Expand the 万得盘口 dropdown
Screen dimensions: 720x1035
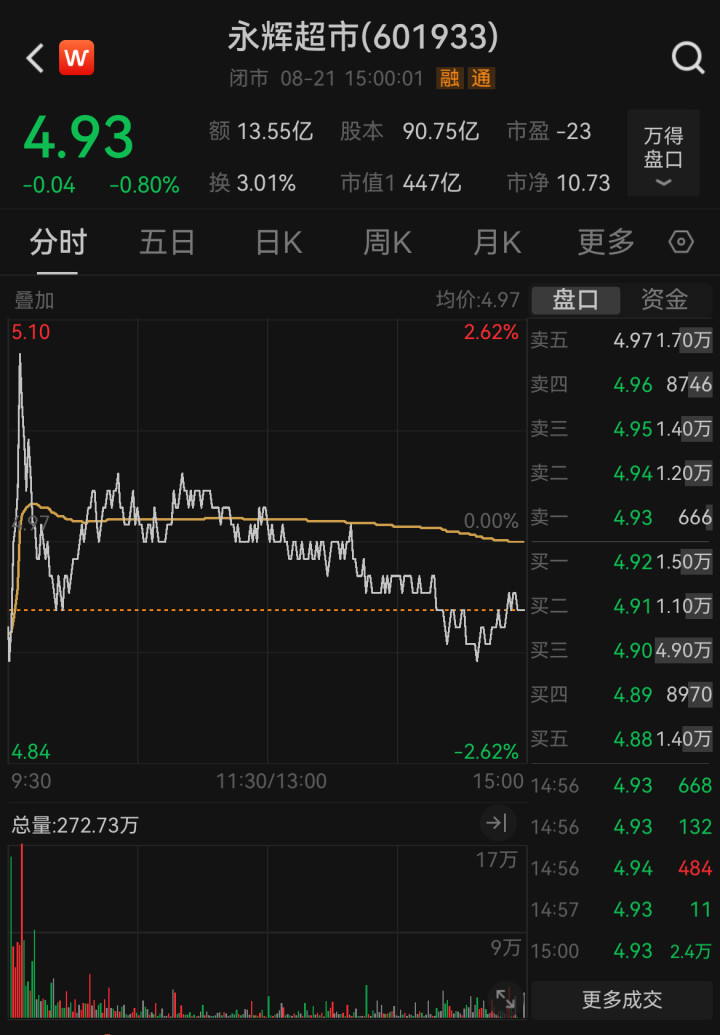point(663,153)
